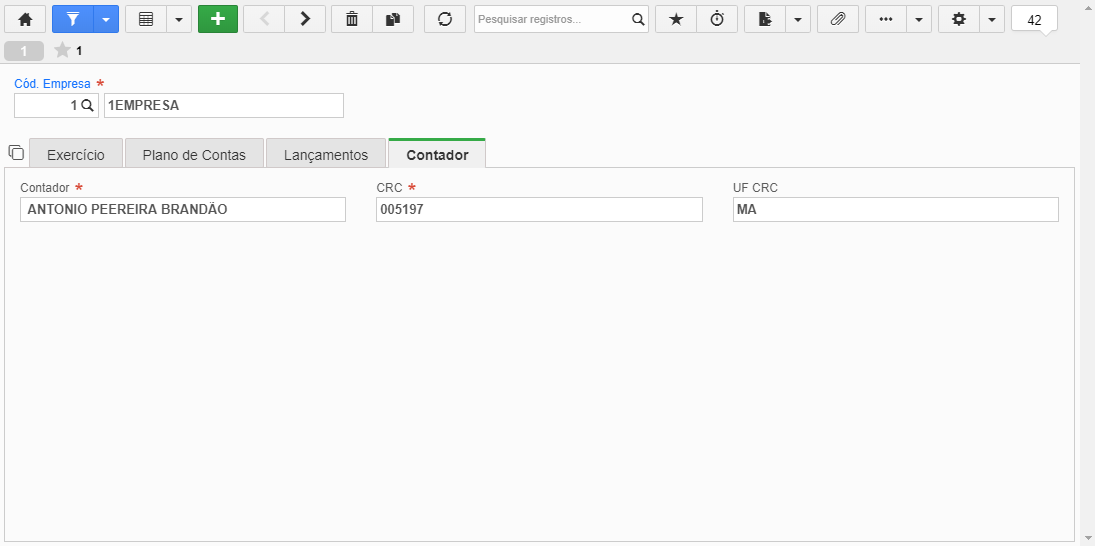This screenshot has width=1095, height=546.
Task: Mark record as favorite star button
Action: coord(676,19)
